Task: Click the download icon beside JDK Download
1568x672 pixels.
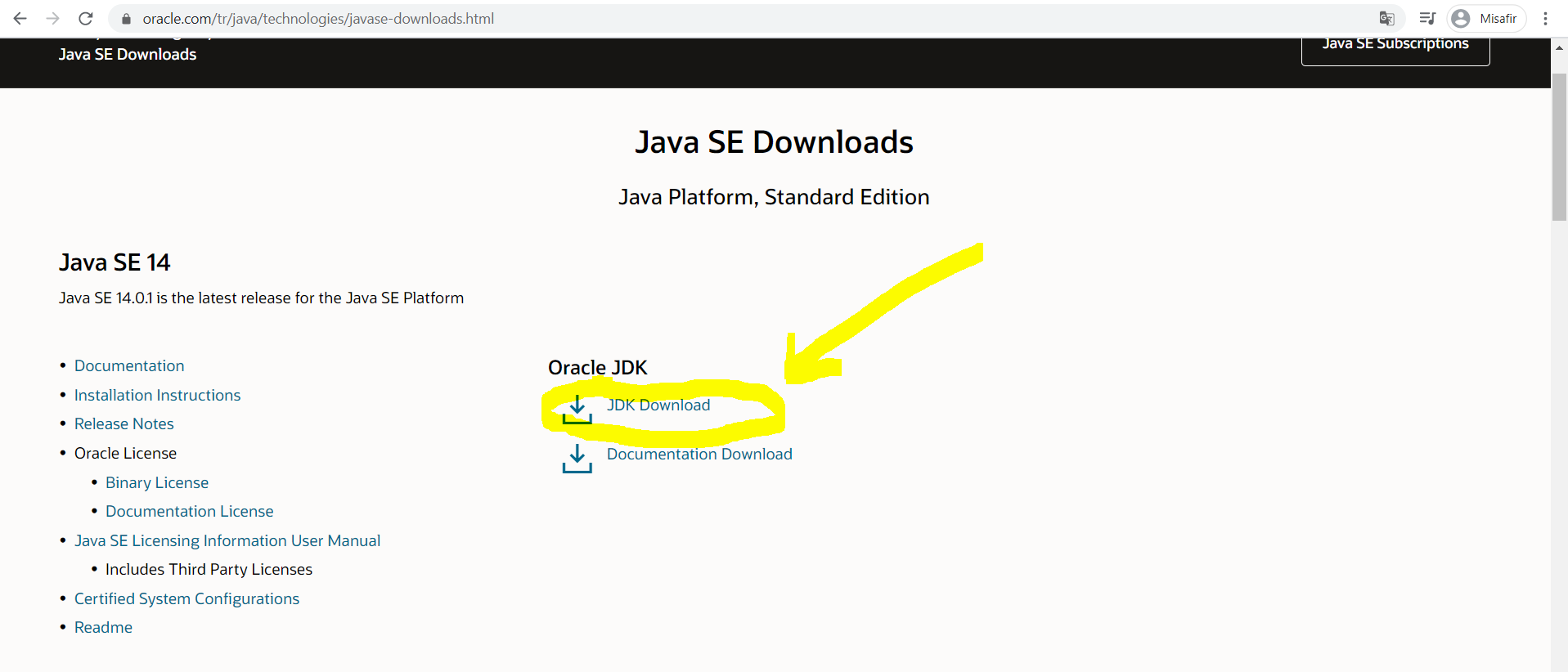Action: click(577, 410)
